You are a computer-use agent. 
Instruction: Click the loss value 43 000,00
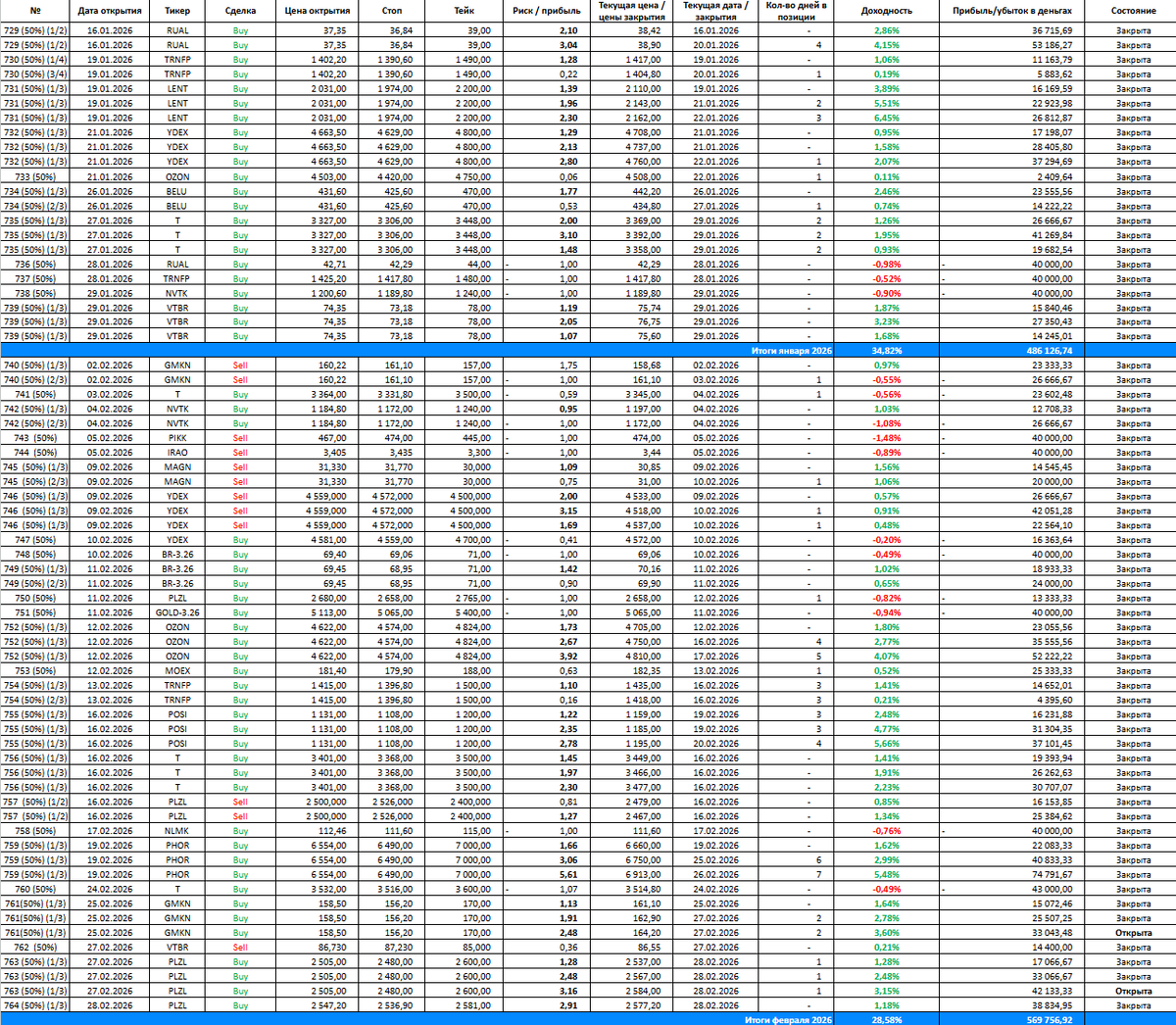point(1053,889)
